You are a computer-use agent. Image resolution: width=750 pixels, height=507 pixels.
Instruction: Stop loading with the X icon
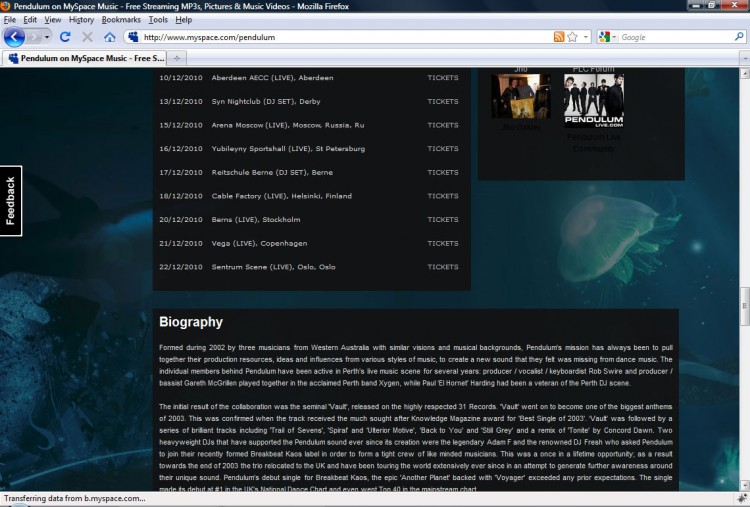coord(87,37)
